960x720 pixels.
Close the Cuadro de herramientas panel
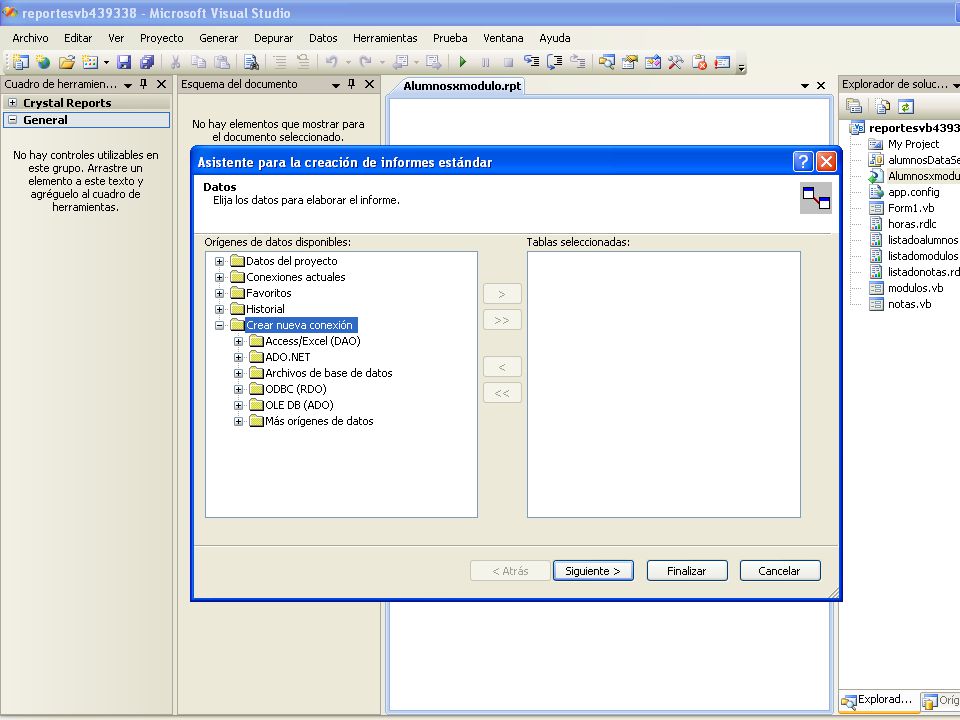click(x=162, y=84)
